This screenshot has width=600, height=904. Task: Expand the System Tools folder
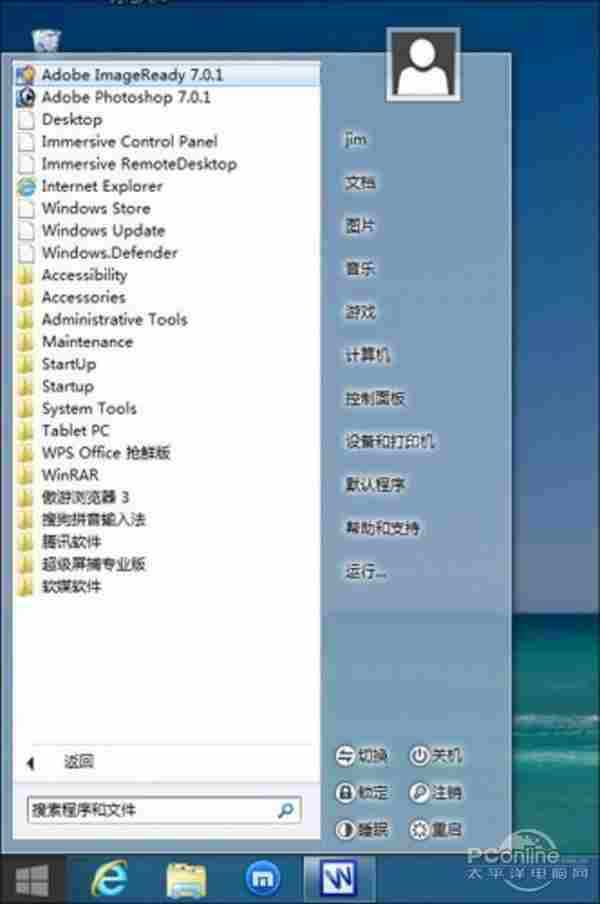pos(89,408)
